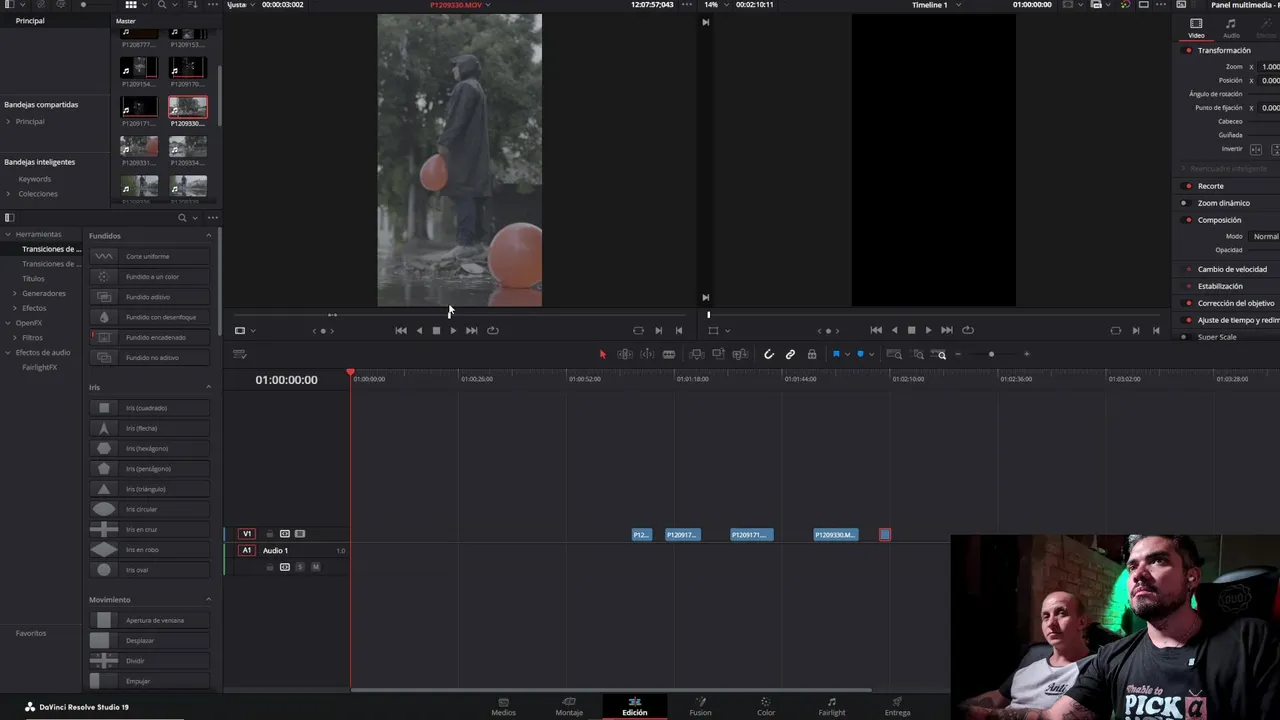The width and height of the screenshot is (1280, 720).
Task: Collapse the Movimiento transitions group
Action: [x=209, y=600]
